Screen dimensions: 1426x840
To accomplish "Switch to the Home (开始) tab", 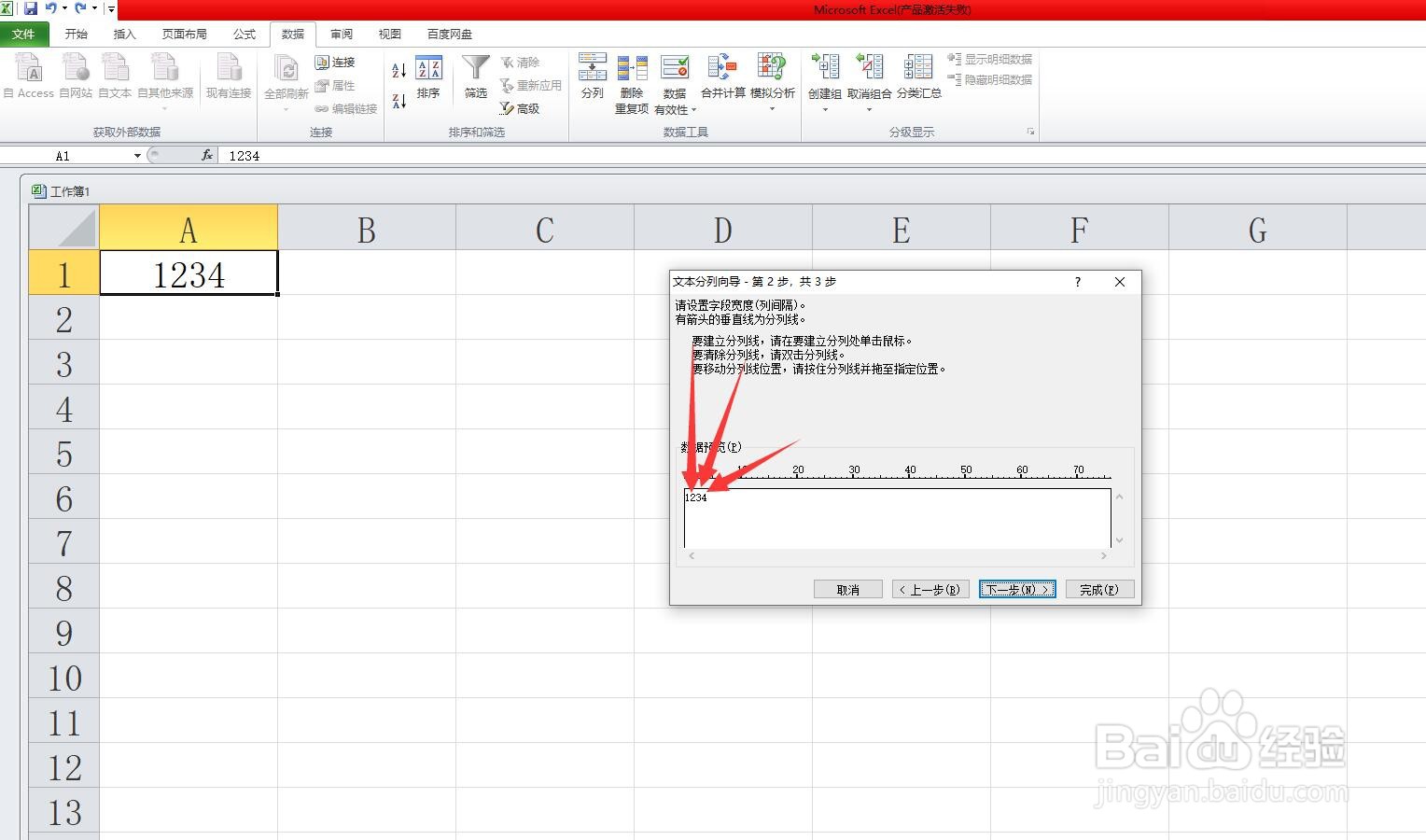I will [x=77, y=34].
